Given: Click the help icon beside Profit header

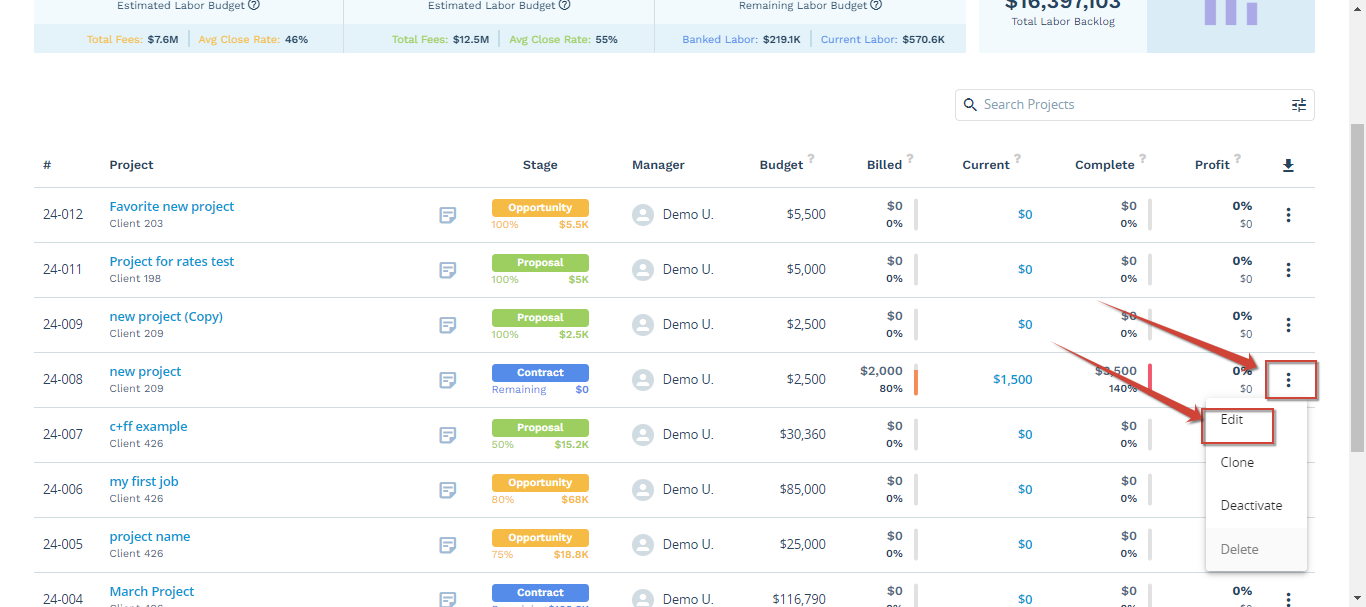Looking at the screenshot, I should pyautogui.click(x=1238, y=158).
